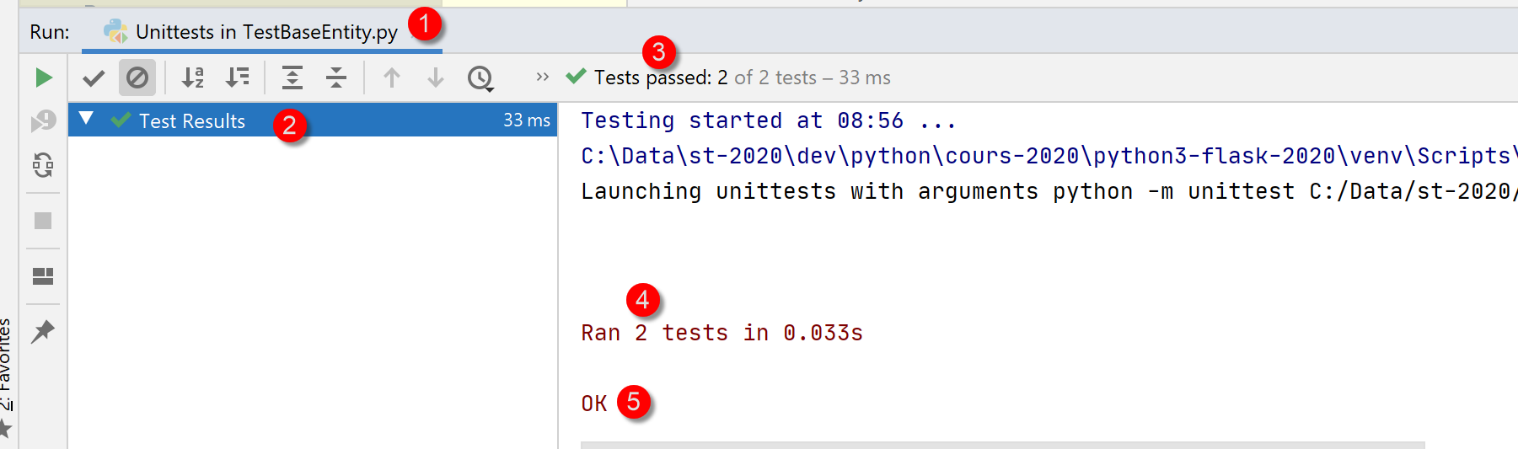Show more toolbar actions double chevron
Screen dimensions: 1518x449
click(x=542, y=77)
